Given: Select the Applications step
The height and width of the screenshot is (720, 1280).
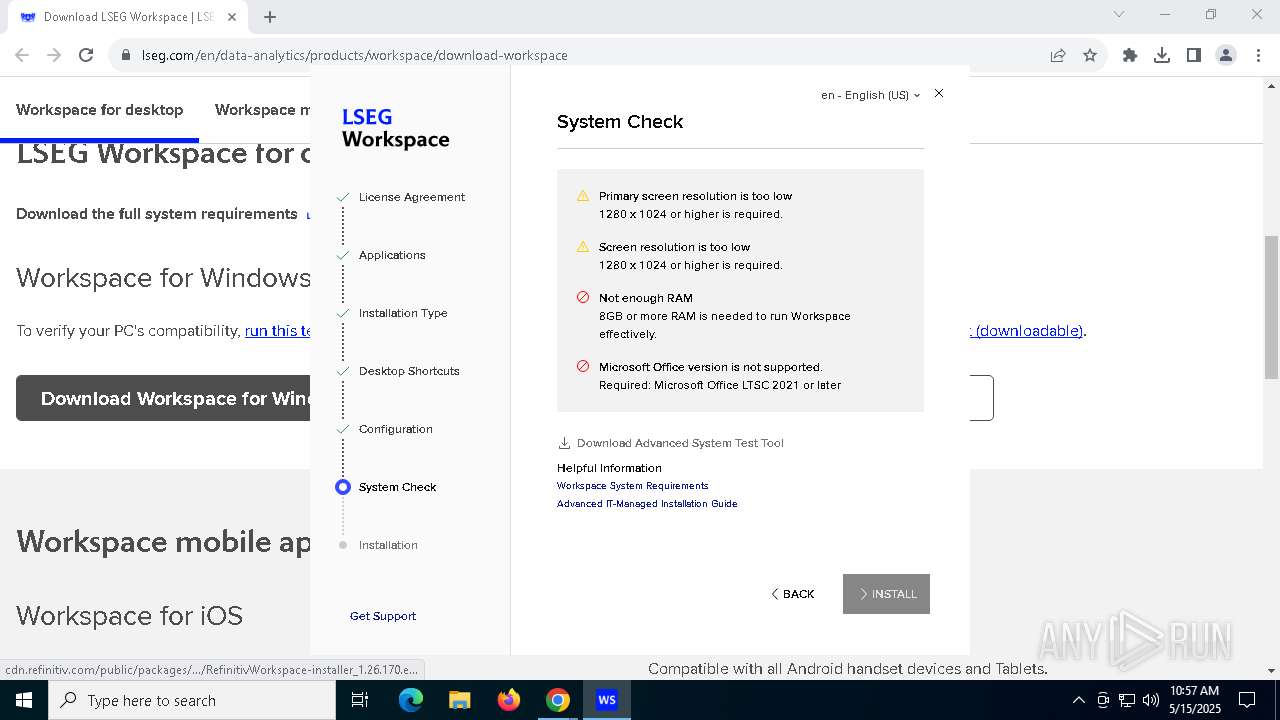Looking at the screenshot, I should point(392,255).
